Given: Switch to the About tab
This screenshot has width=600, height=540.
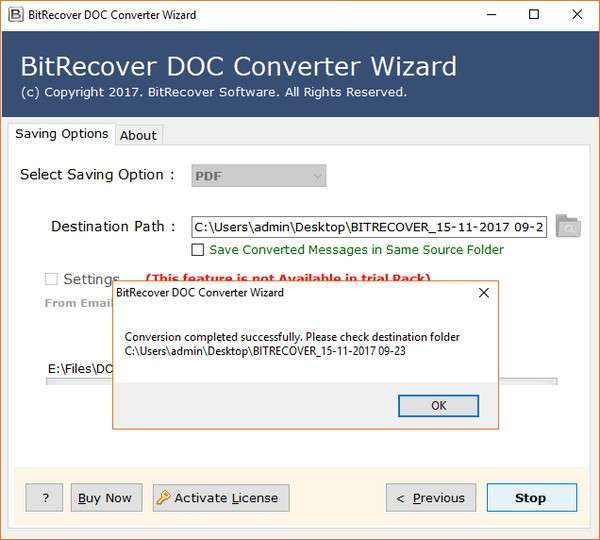Looking at the screenshot, I should [139, 135].
